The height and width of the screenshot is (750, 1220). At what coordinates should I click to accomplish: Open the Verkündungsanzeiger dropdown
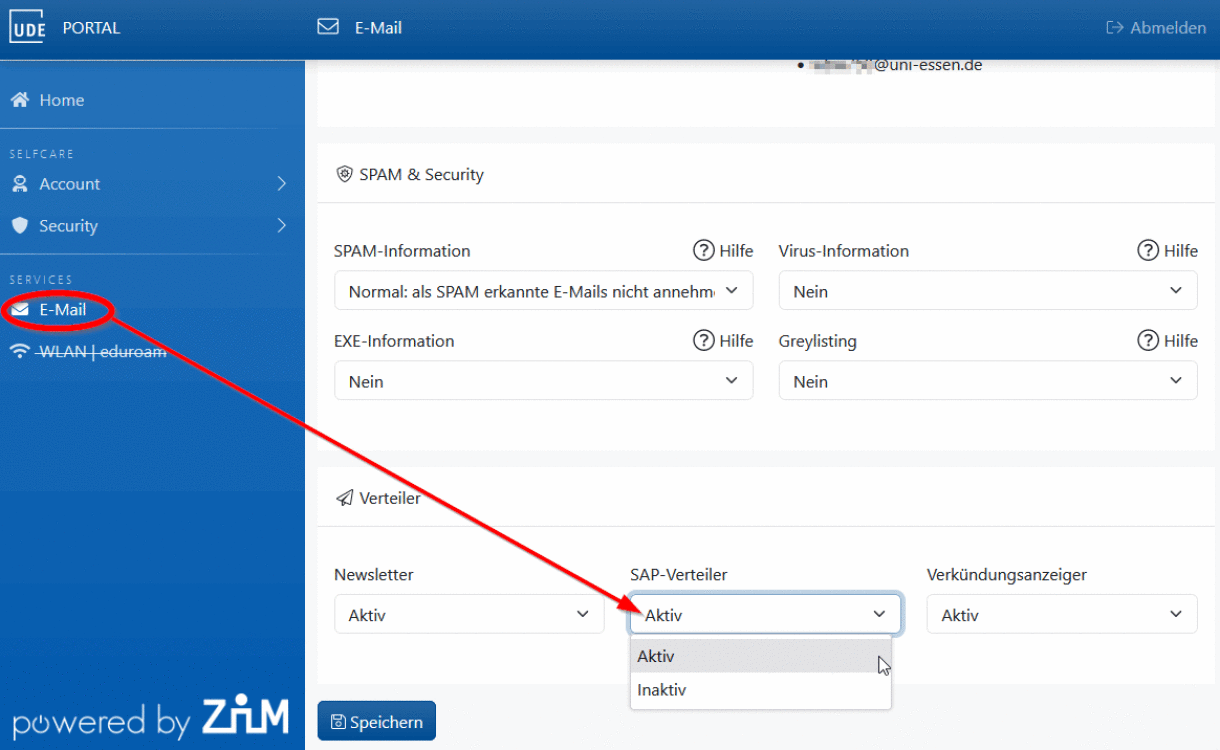point(1061,615)
